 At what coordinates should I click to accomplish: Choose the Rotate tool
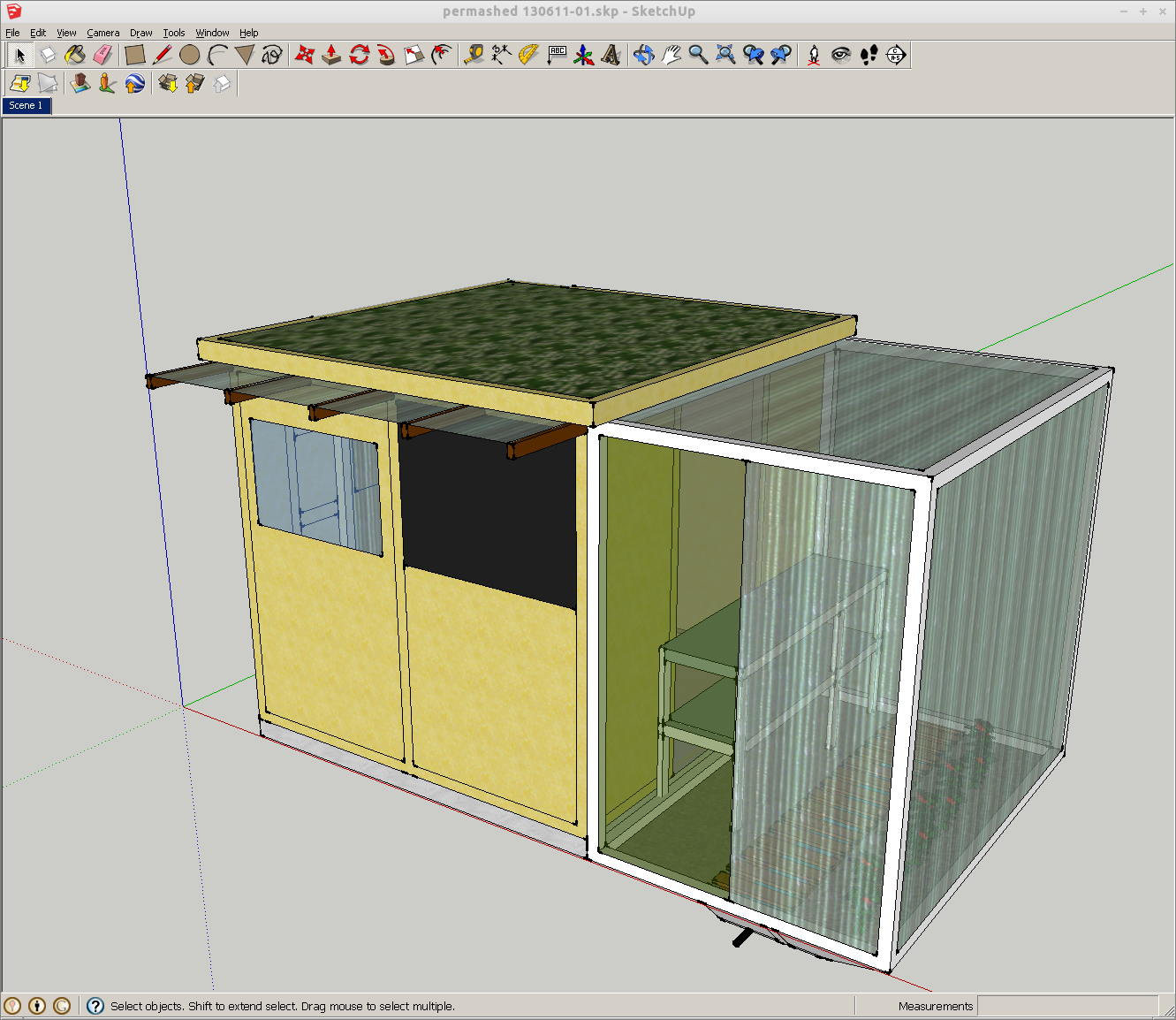(358, 54)
